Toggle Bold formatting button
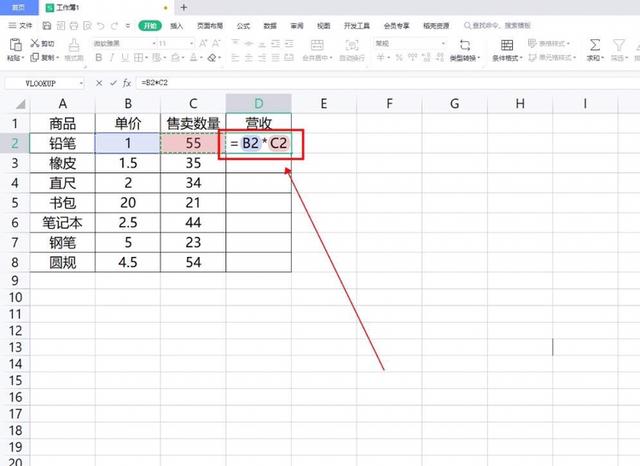The width and height of the screenshot is (640, 466). pyautogui.click(x=97, y=58)
